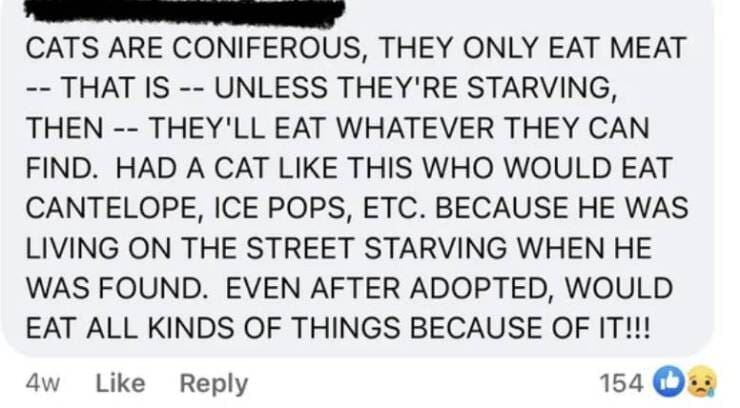Screen dimensions: 740x408
Task: Open the 4w timestamp link
Action: point(42,382)
